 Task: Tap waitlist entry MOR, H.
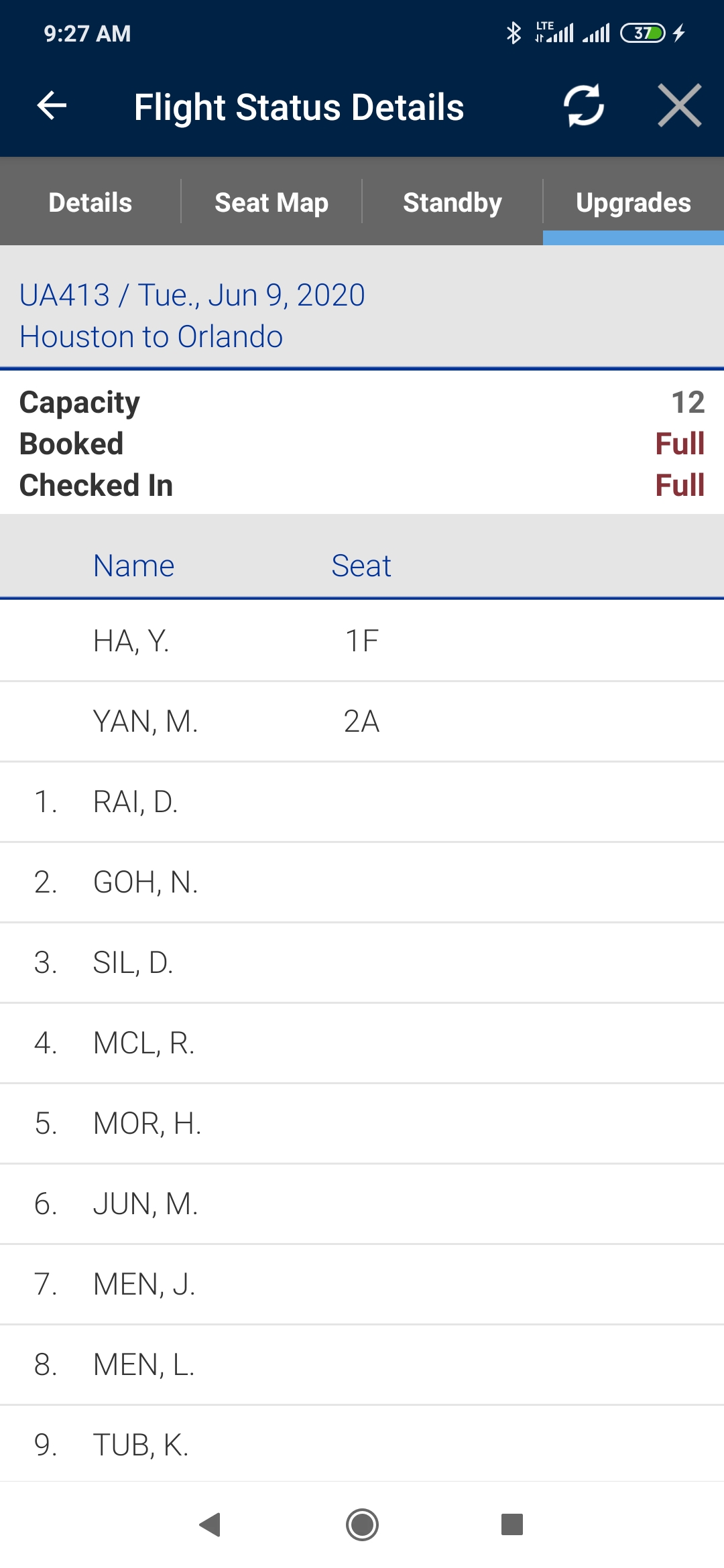pos(362,1124)
